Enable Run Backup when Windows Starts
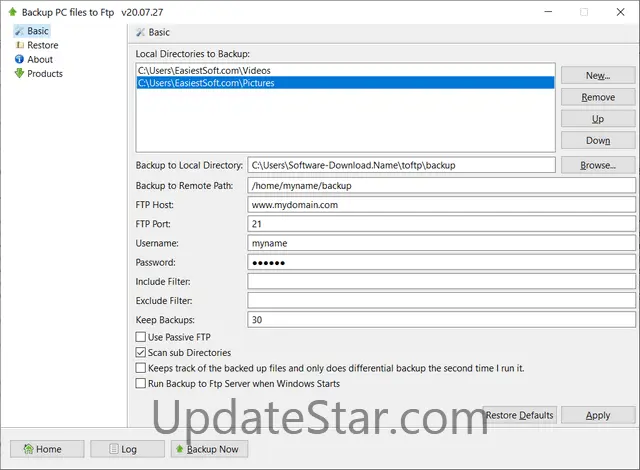The width and height of the screenshot is (640, 470). 141,384
